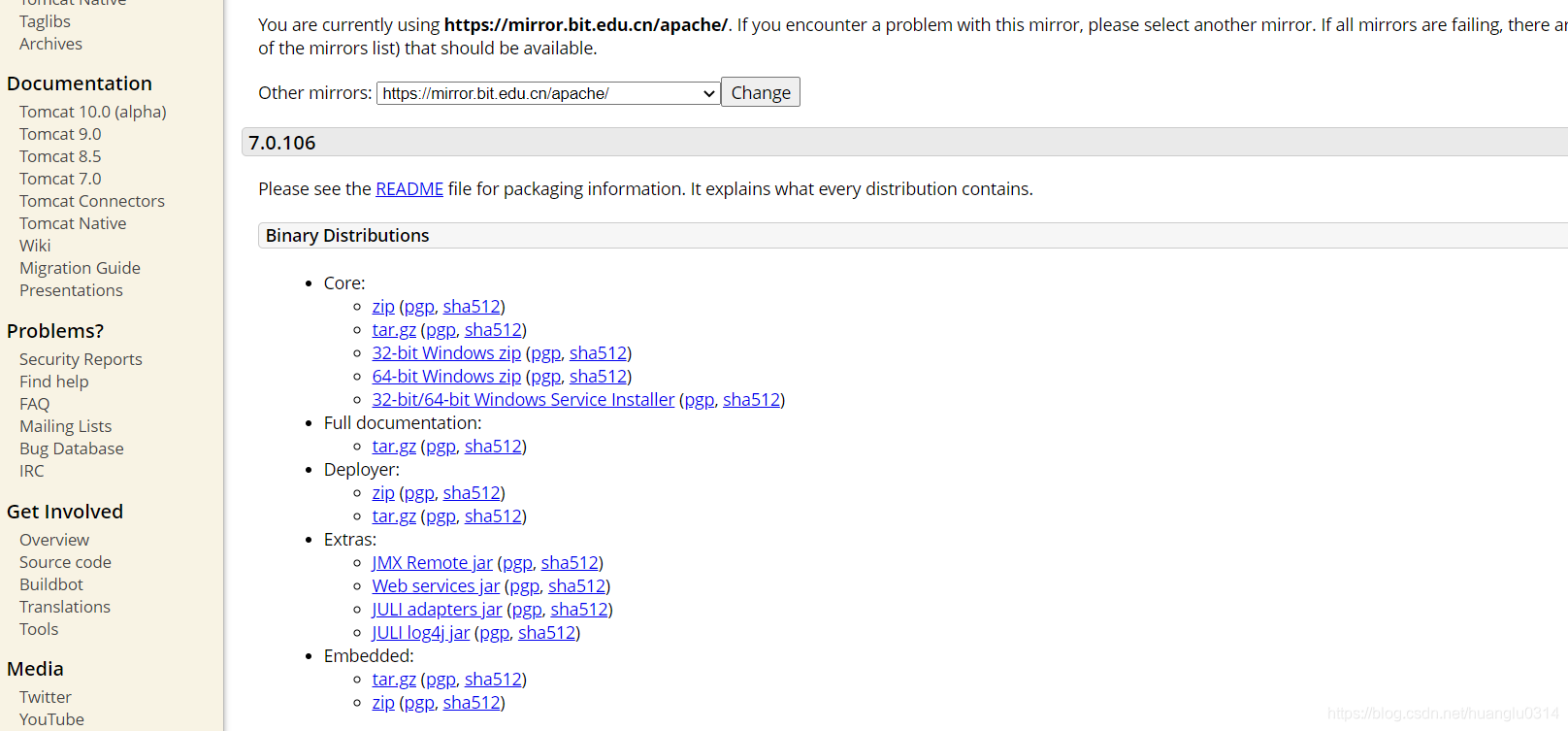Download 32-bit Windows zip
The width and height of the screenshot is (1568, 731).
[446, 352]
